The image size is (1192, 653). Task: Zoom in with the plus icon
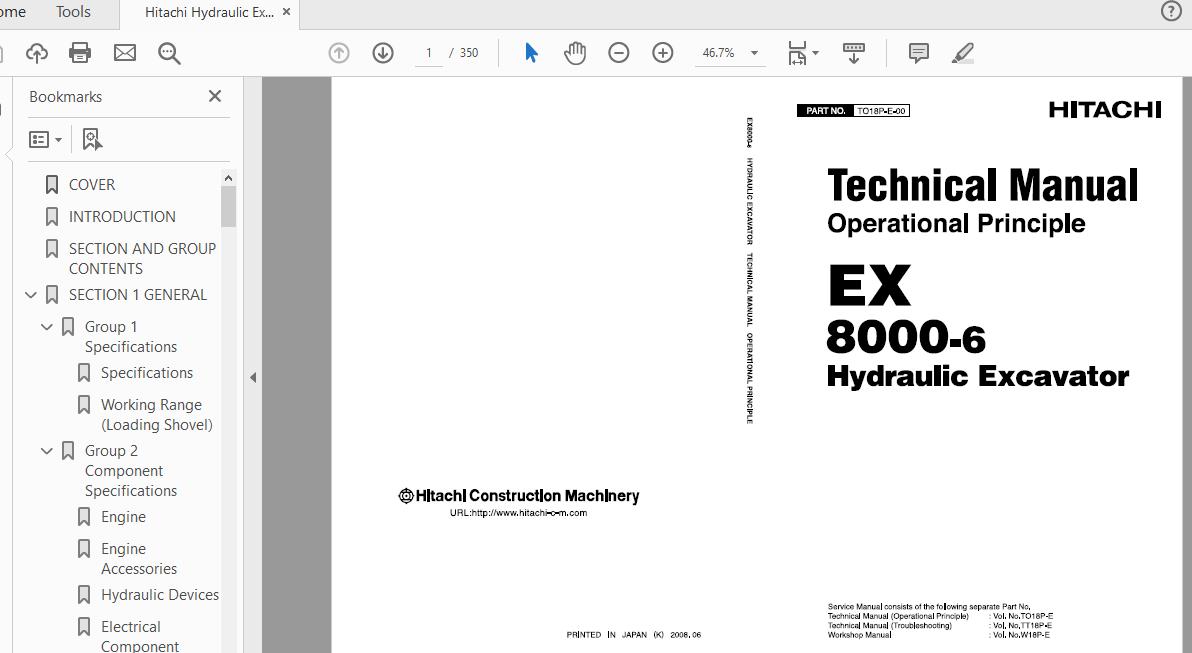[x=663, y=52]
